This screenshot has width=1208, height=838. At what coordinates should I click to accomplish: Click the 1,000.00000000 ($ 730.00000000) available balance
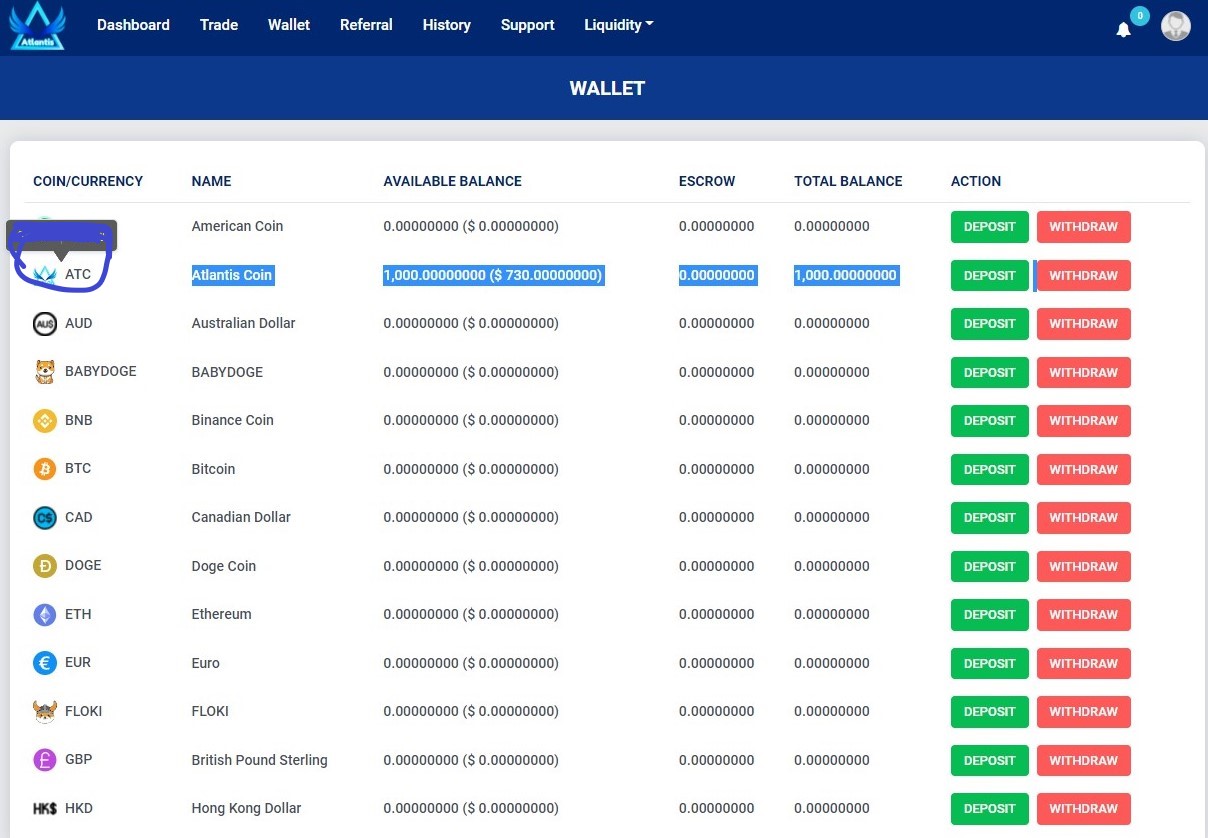pyautogui.click(x=493, y=275)
